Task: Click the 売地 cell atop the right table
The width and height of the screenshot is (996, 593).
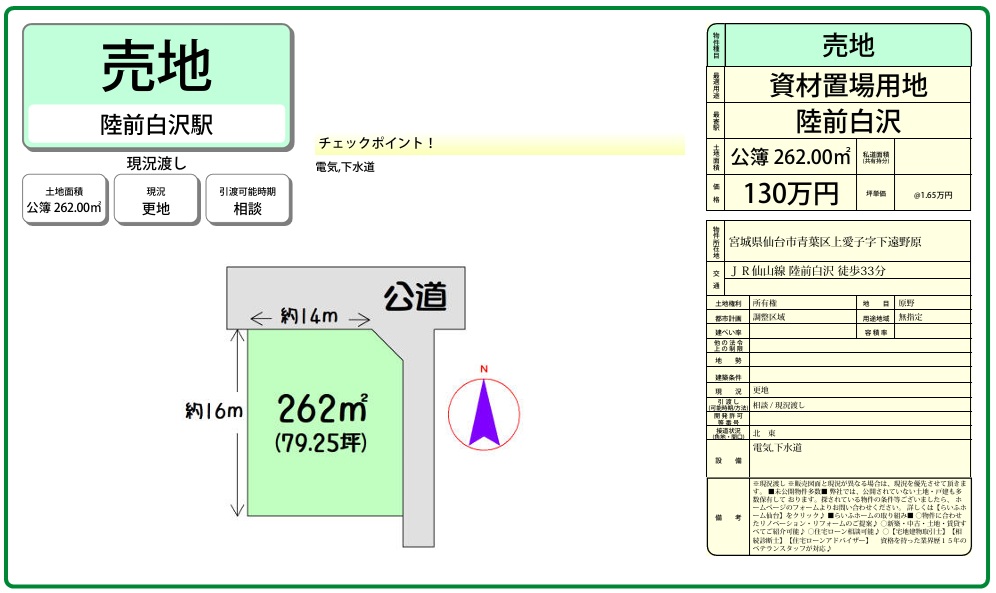Action: coord(848,46)
